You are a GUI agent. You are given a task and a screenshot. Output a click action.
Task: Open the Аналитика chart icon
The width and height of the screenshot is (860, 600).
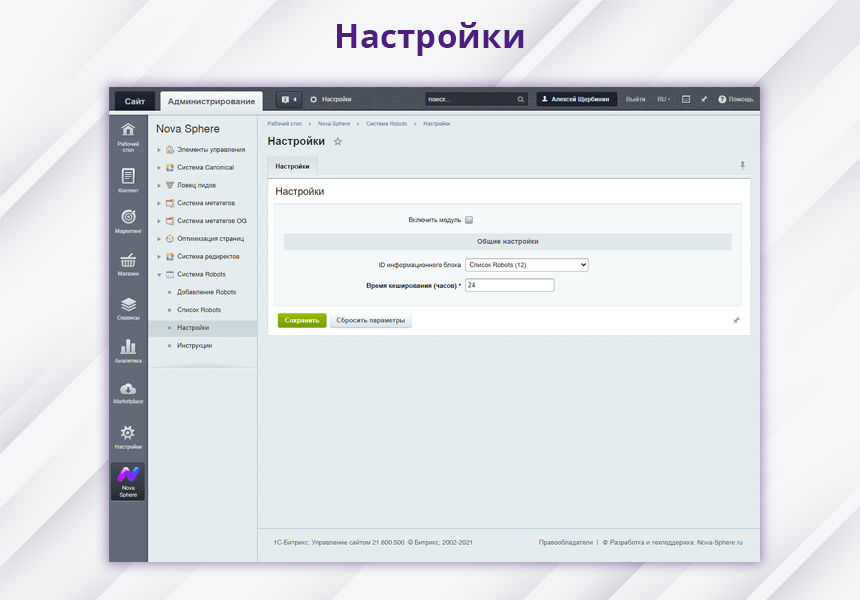pos(128,351)
